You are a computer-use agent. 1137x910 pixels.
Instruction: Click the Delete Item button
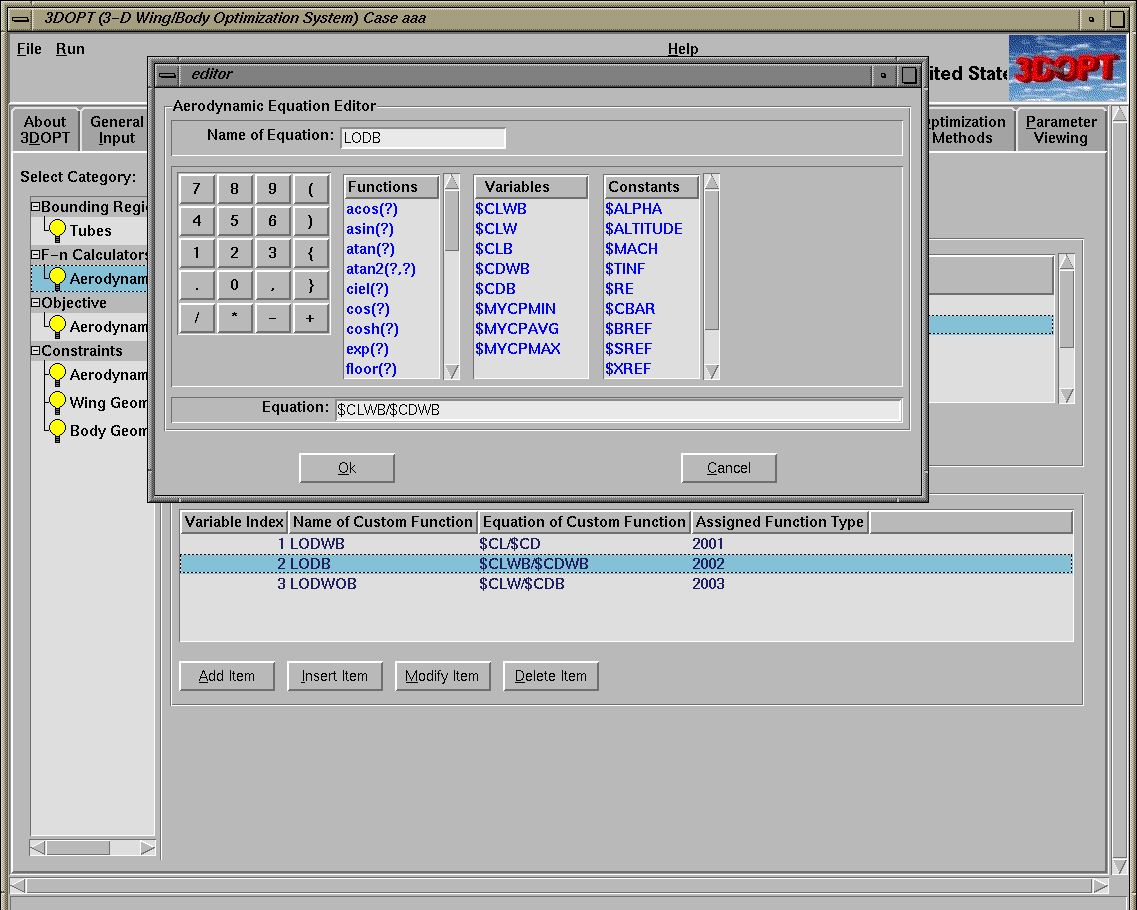[551, 676]
